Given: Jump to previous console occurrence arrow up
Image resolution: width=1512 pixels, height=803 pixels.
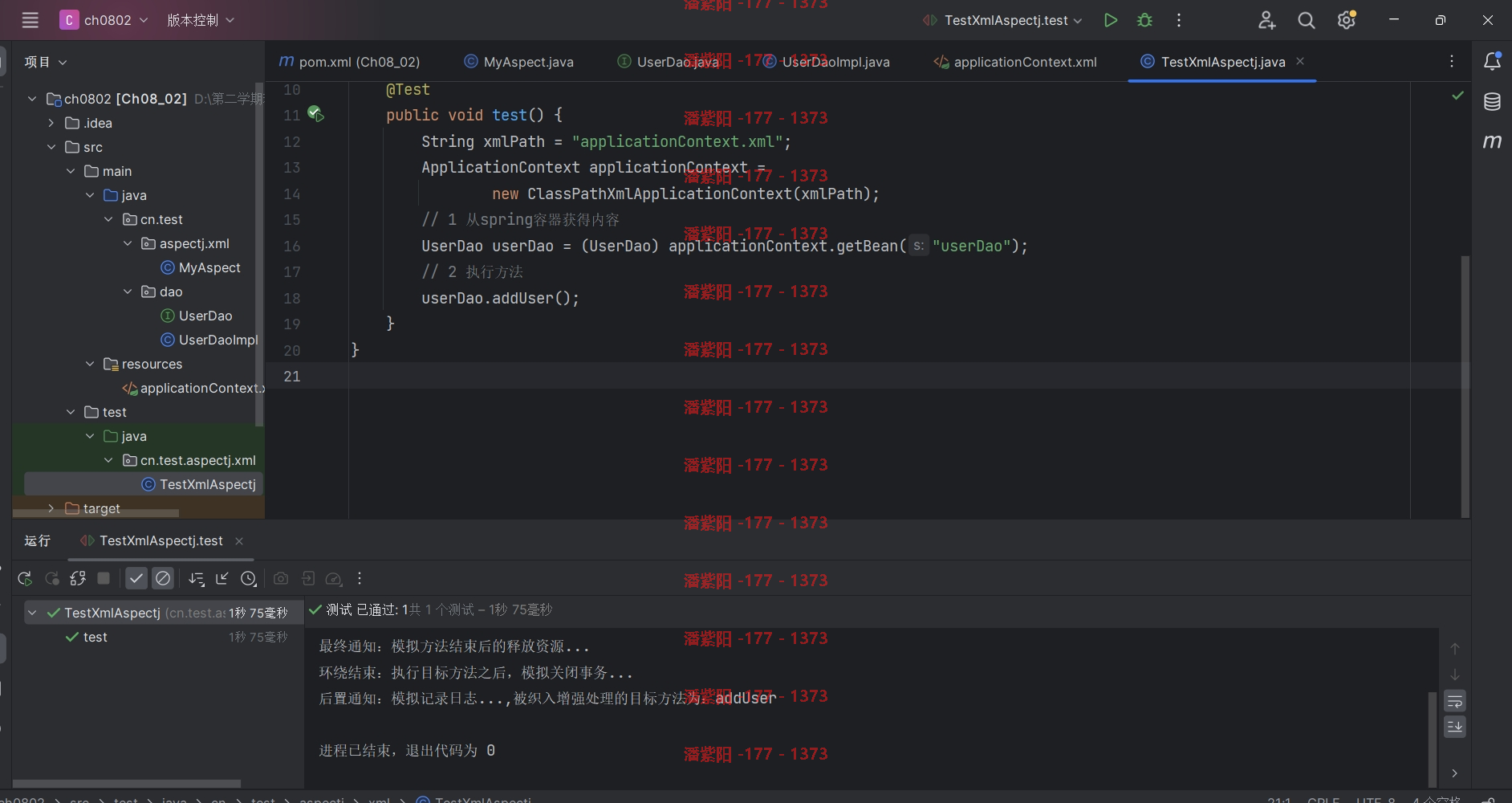Looking at the screenshot, I should 1455,649.
